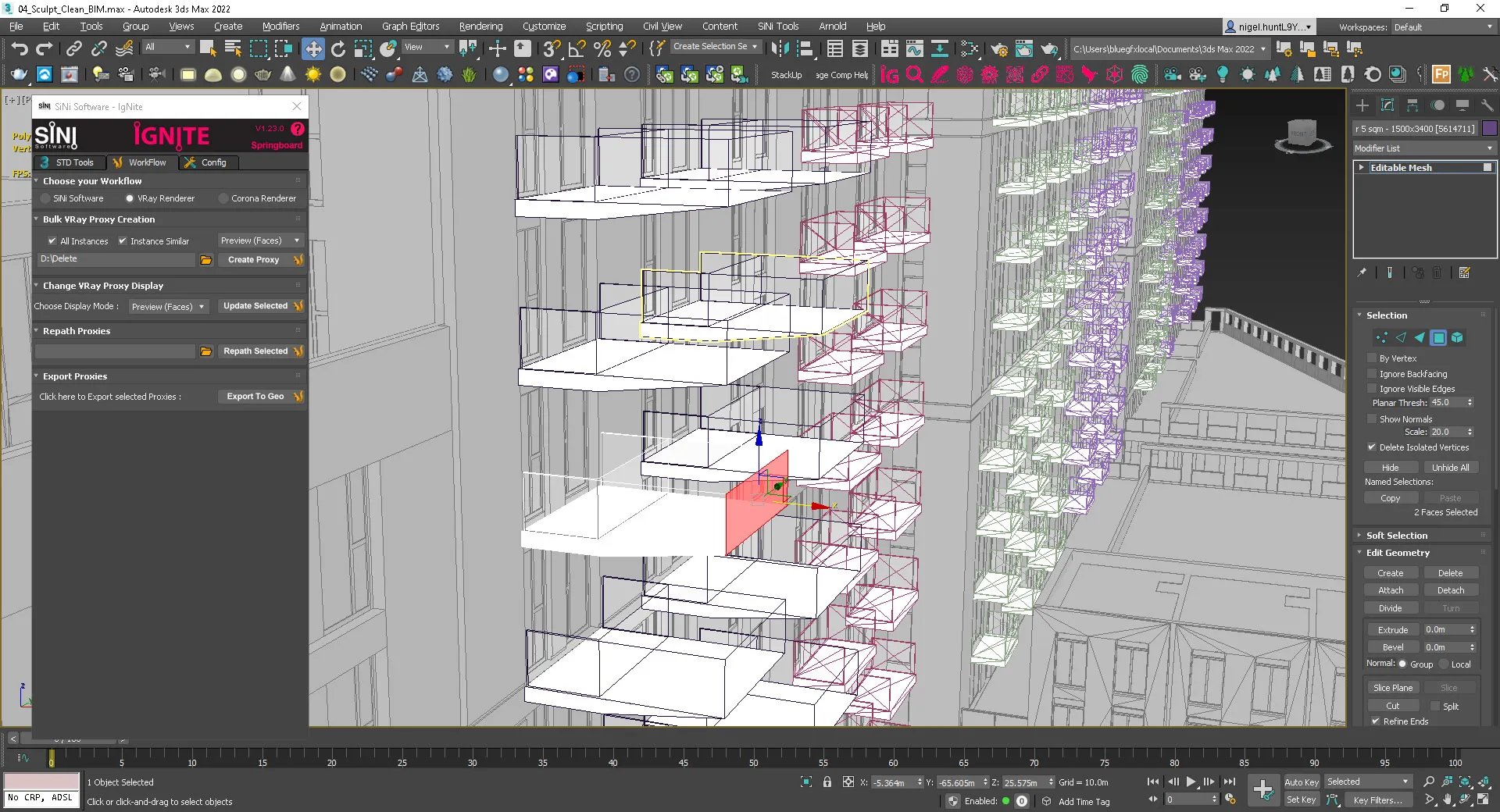Open selection filter All dropdown
The image size is (1500, 812).
tap(168, 48)
